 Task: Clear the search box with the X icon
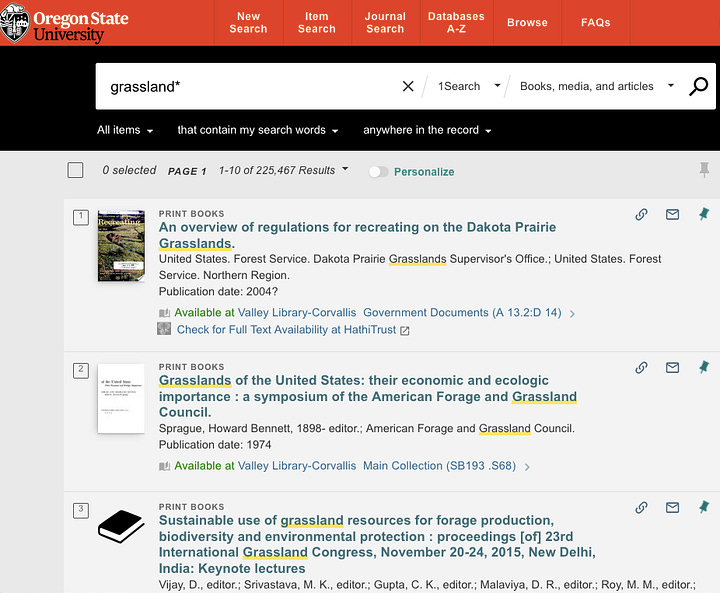(408, 86)
